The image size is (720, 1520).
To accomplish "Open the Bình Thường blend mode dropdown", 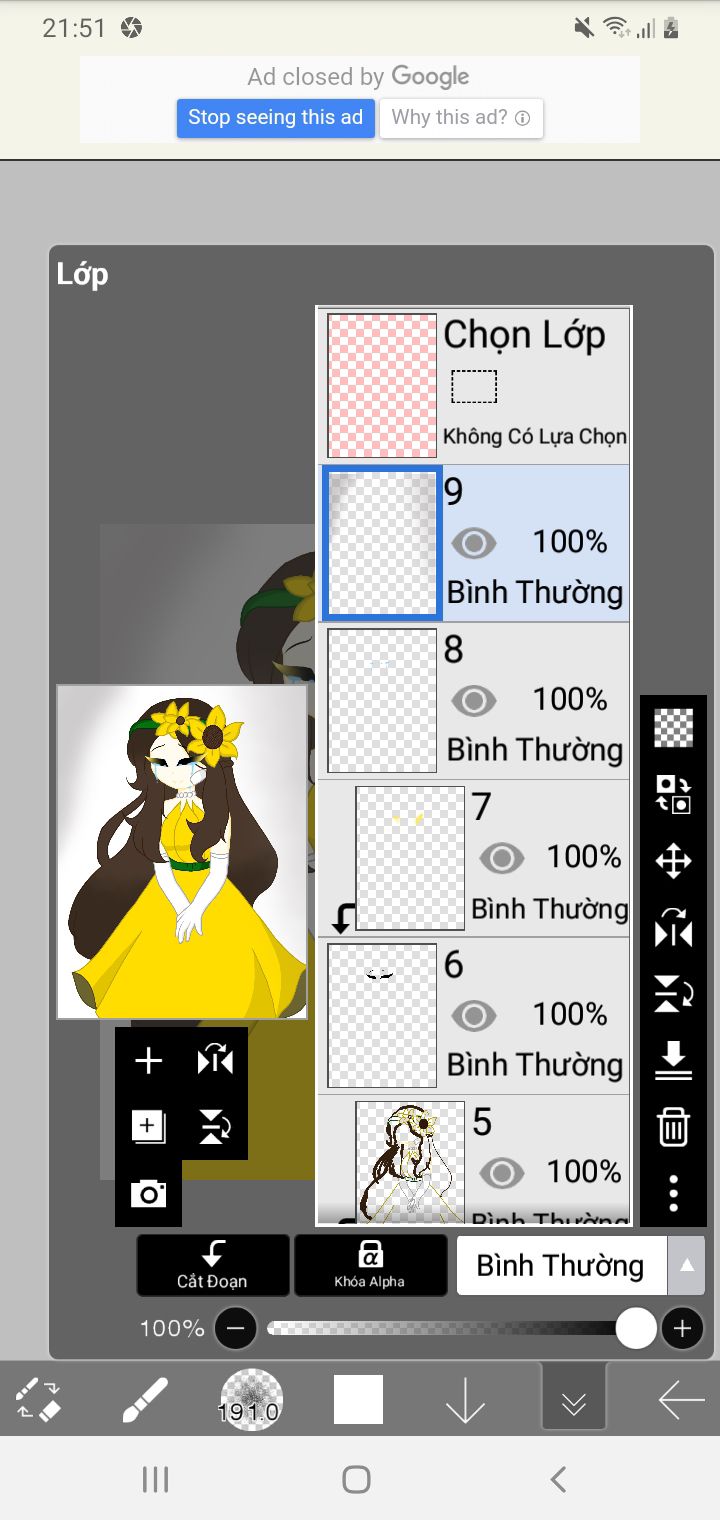I will click(561, 1266).
